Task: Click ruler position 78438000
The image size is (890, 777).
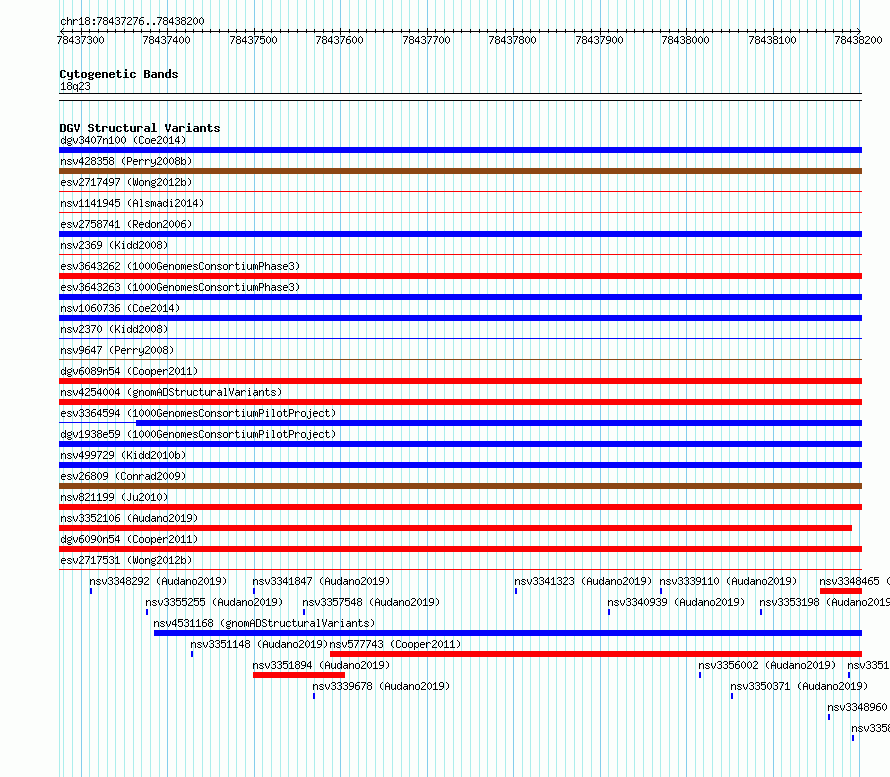Action: (686, 40)
